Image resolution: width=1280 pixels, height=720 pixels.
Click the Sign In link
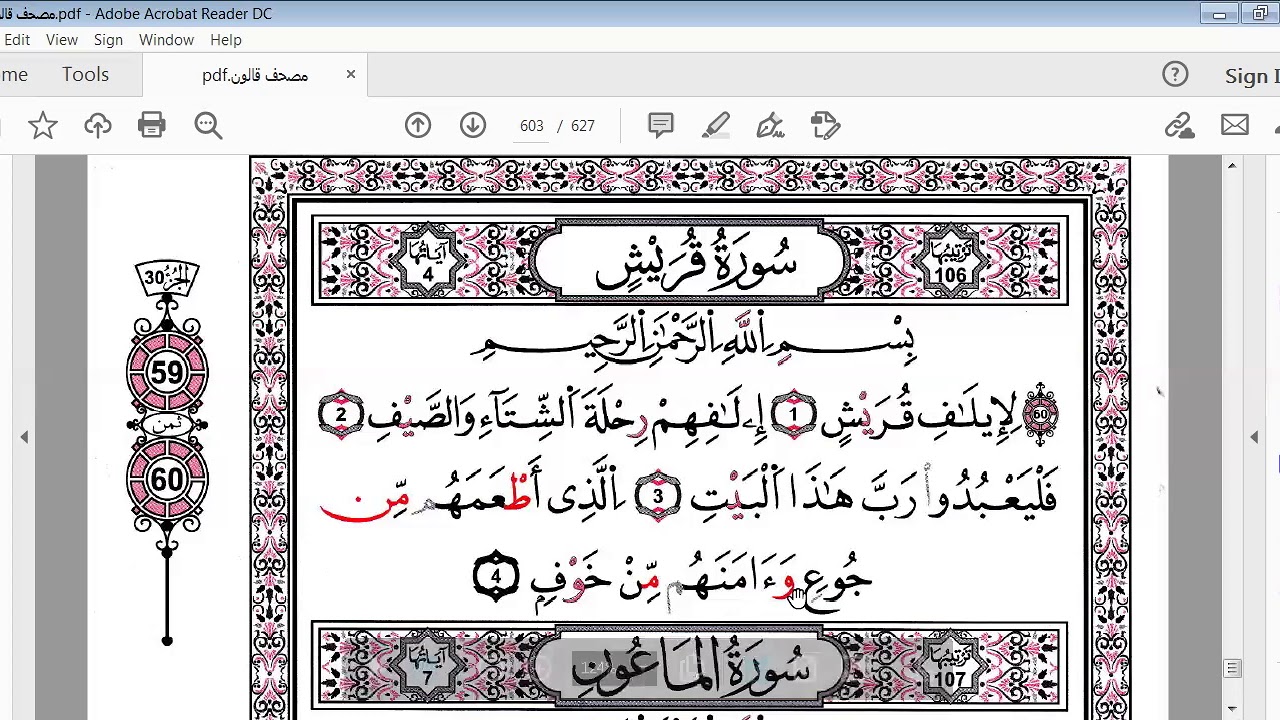(x=1252, y=76)
